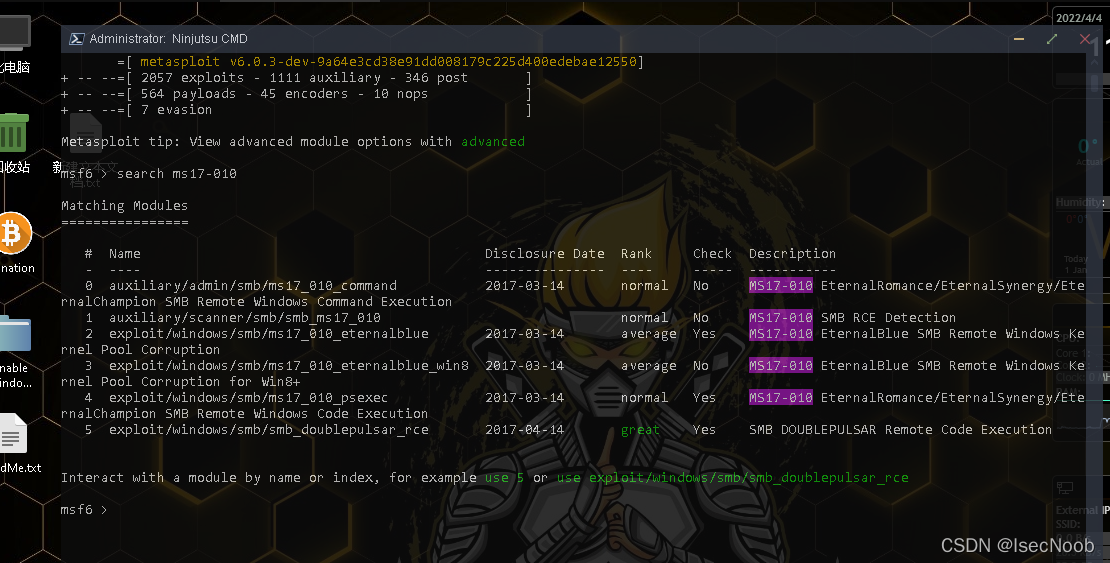This screenshot has height=563, width=1110.
Task: Click the green 'advanced' tip keyword
Action: 493,142
